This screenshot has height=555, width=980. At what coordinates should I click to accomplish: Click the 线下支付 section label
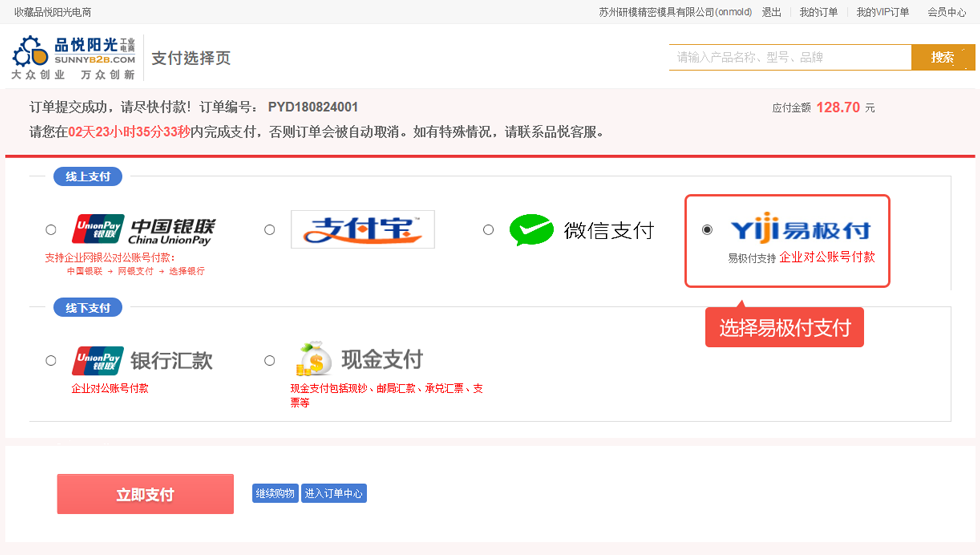point(88,308)
